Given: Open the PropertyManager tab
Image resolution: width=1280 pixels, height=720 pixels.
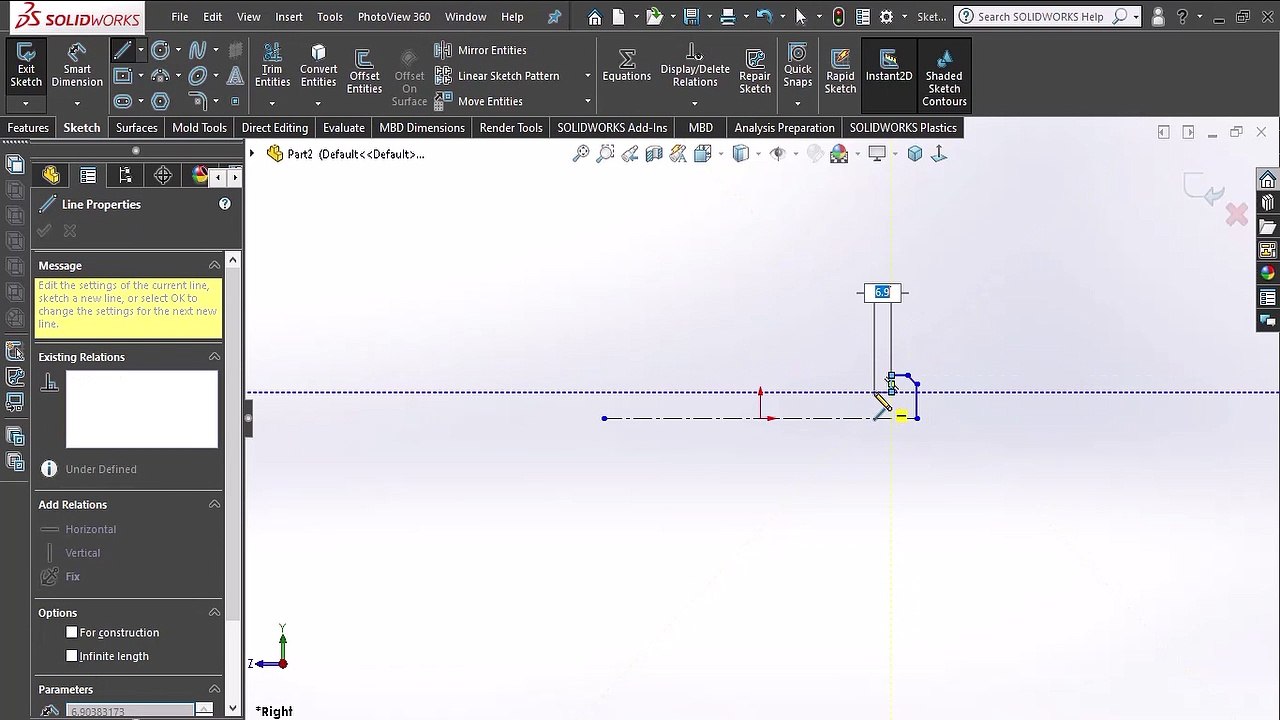Looking at the screenshot, I should [x=88, y=176].
